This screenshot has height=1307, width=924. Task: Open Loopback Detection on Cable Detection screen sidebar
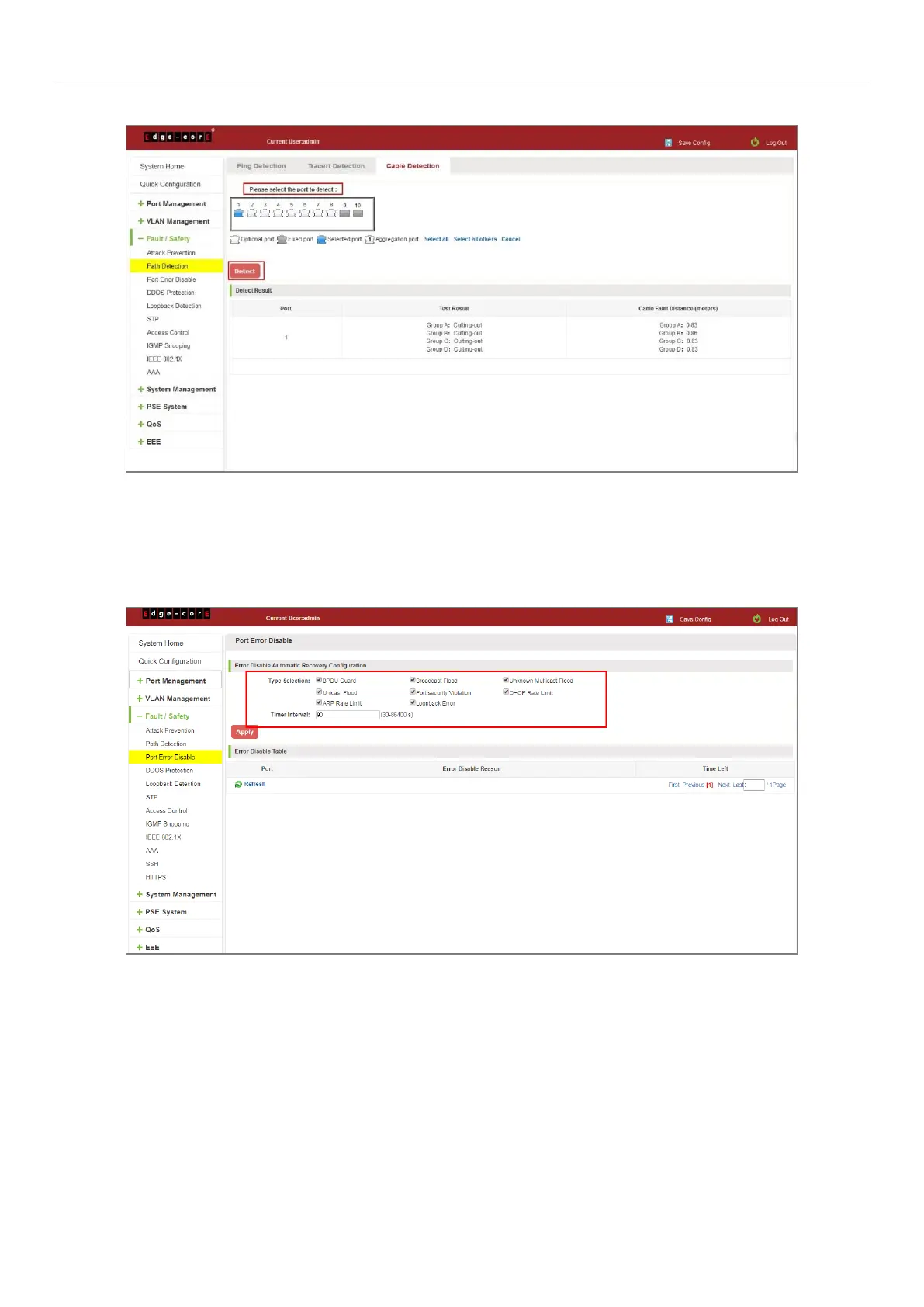click(x=174, y=307)
